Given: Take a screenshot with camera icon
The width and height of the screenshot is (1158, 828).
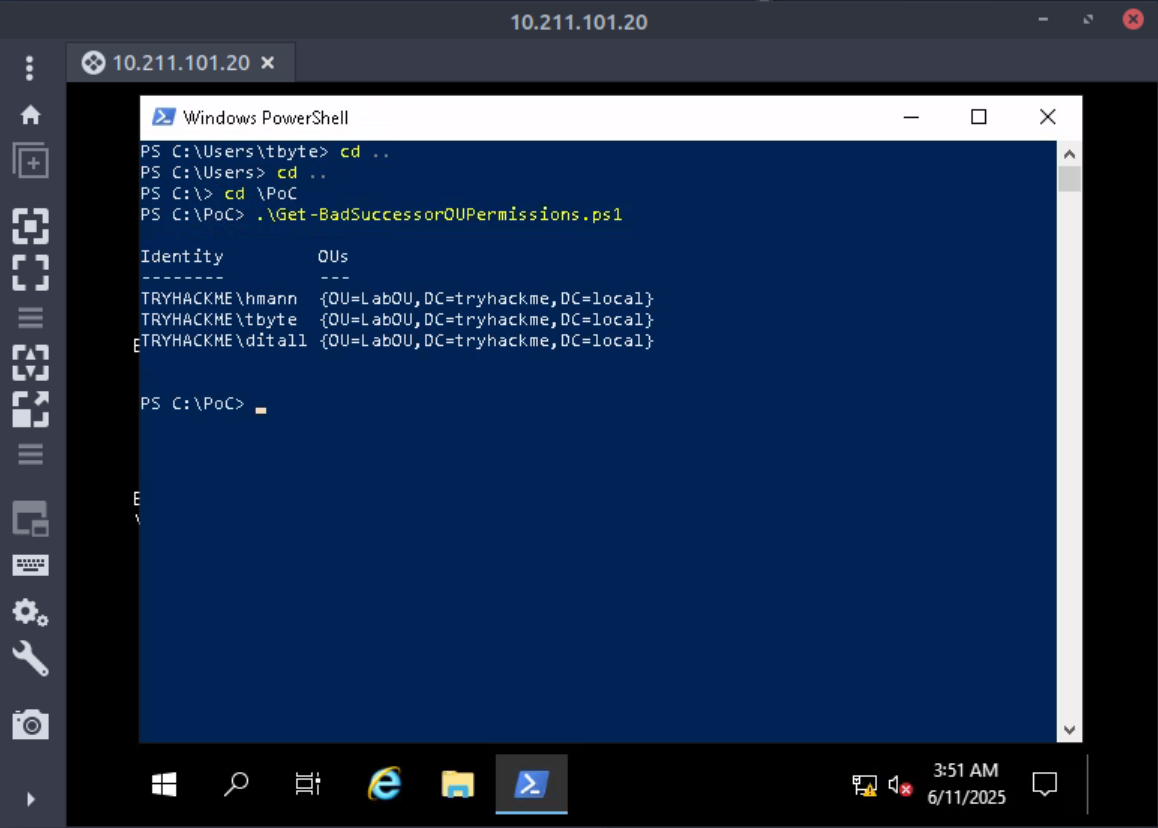Looking at the screenshot, I should pos(30,724).
